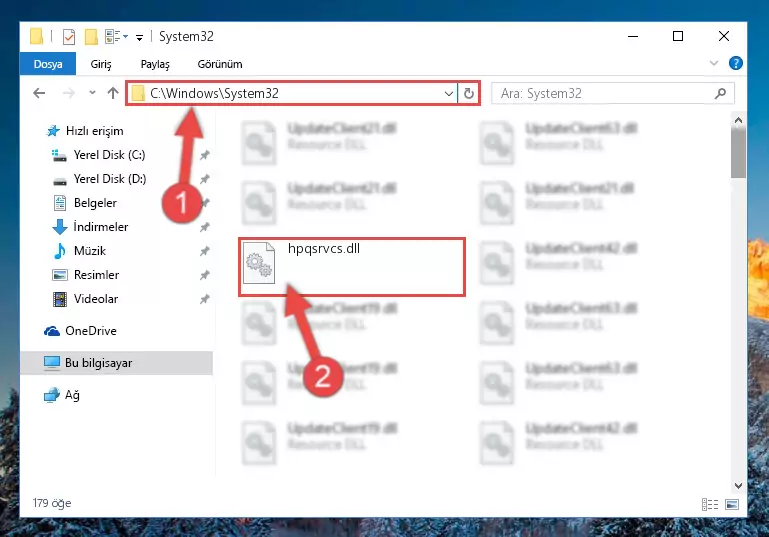Image resolution: width=769 pixels, height=537 pixels.
Task: Click the Müzik note icon
Action: tap(60, 251)
